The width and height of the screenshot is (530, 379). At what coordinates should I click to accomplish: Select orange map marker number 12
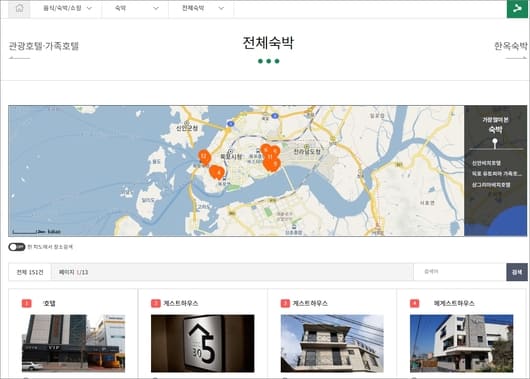(x=204, y=157)
